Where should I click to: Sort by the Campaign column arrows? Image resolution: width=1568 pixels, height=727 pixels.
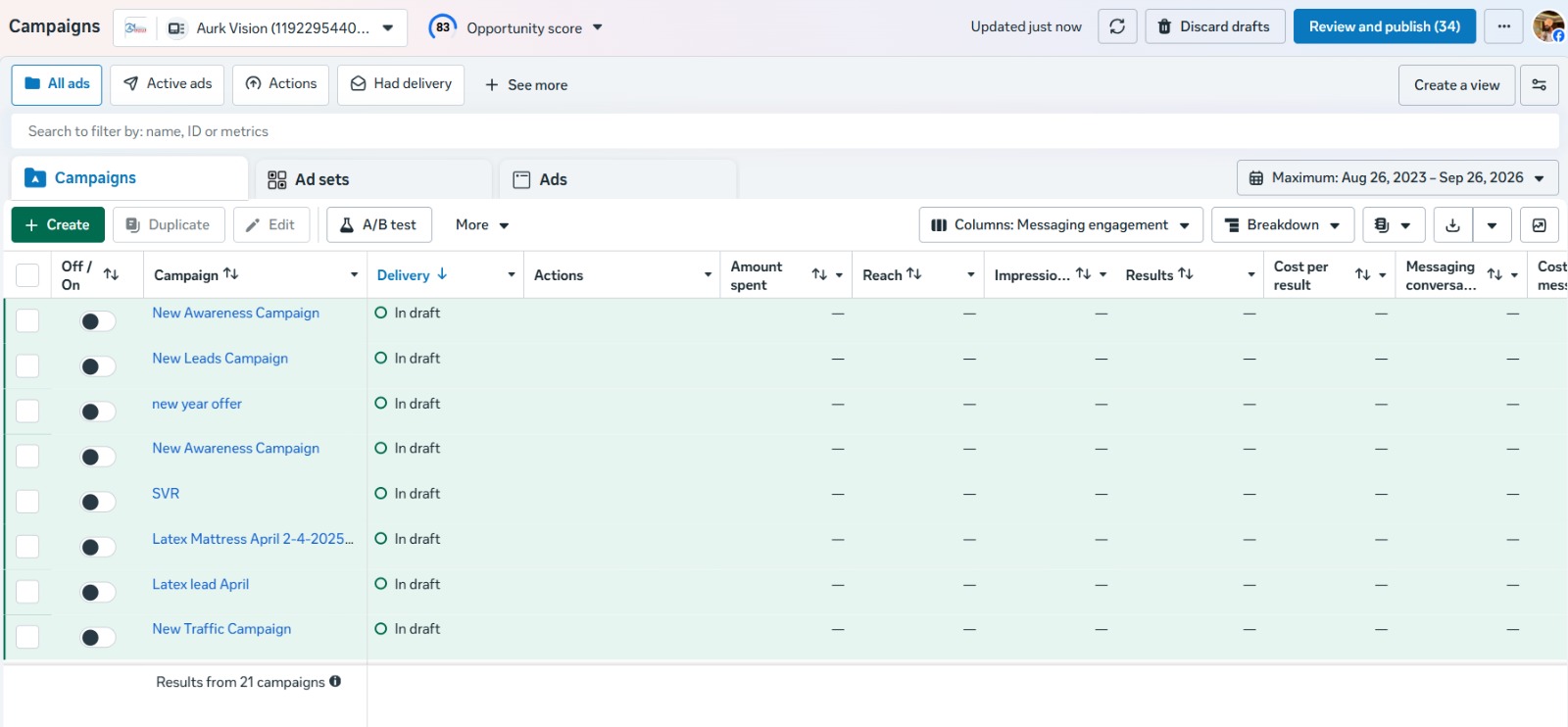231,274
